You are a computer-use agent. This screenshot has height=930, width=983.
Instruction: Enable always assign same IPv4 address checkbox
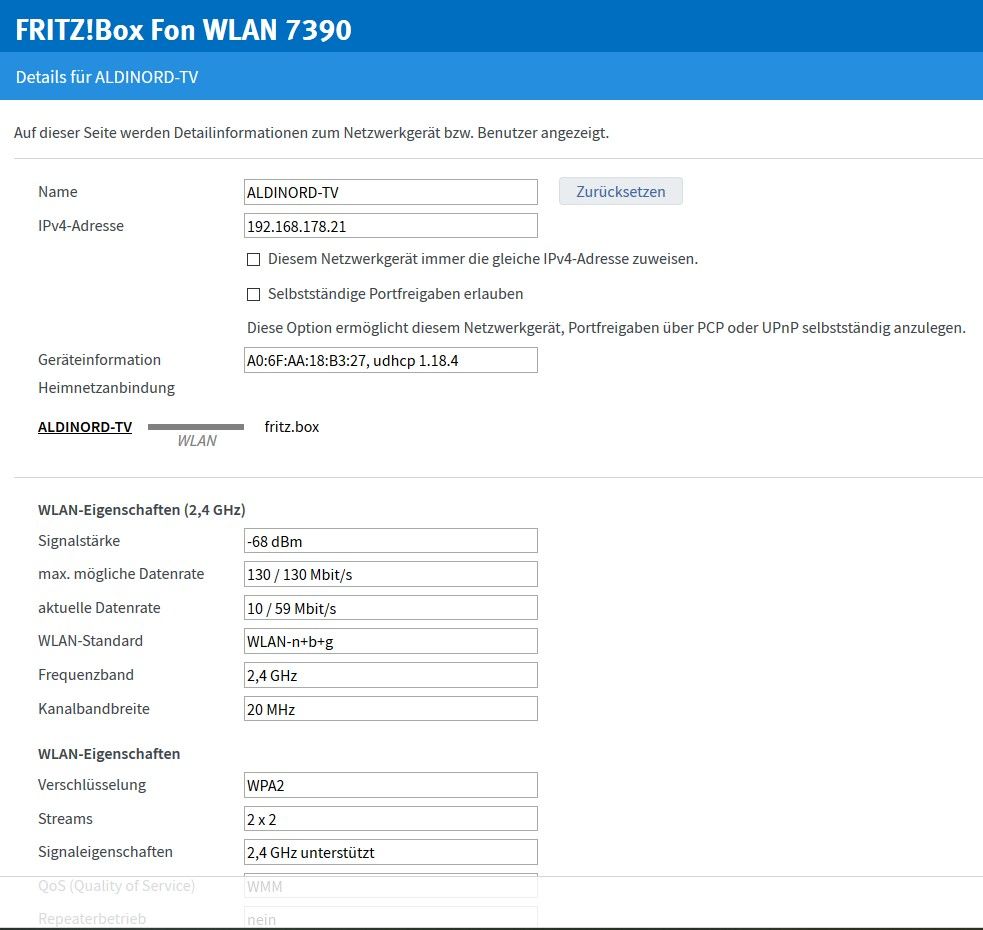click(x=253, y=260)
